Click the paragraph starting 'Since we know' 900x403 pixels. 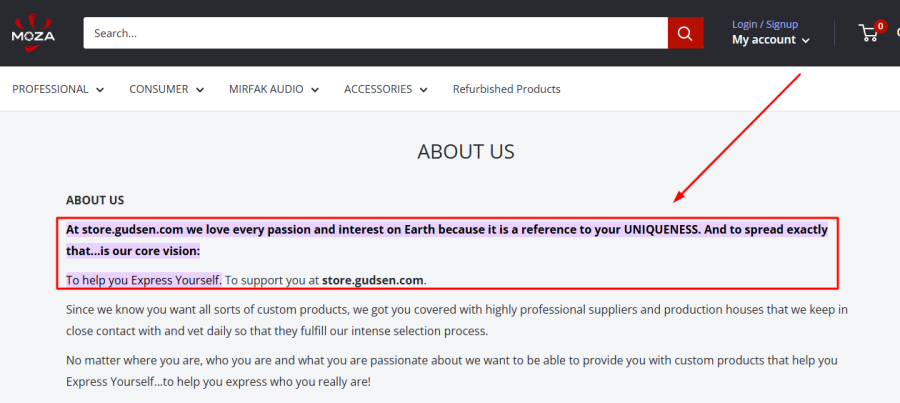(x=457, y=320)
